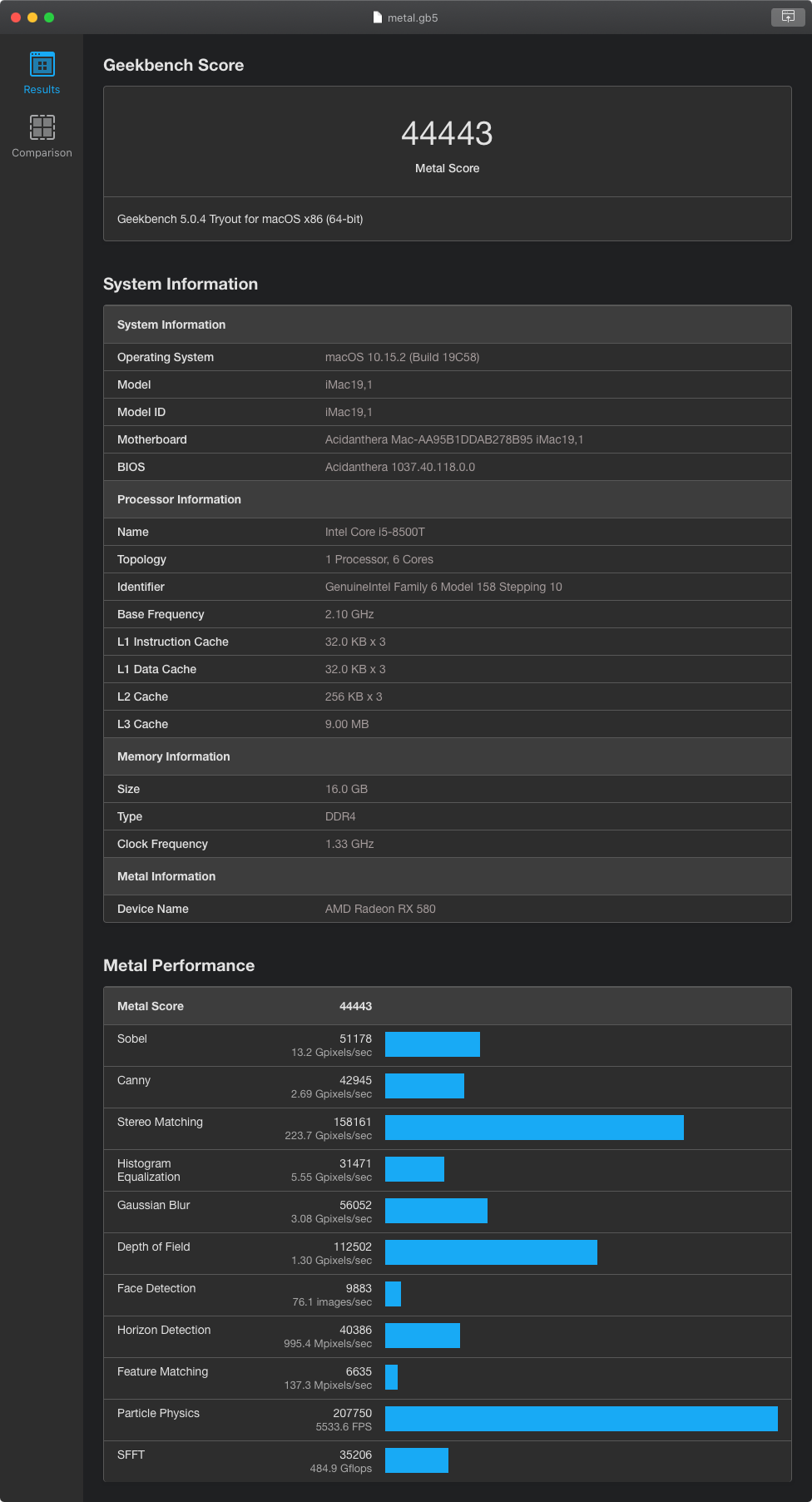This screenshot has height=1502, width=812.
Task: Select the 9.00 MB L3 cache value
Action: 347,724
